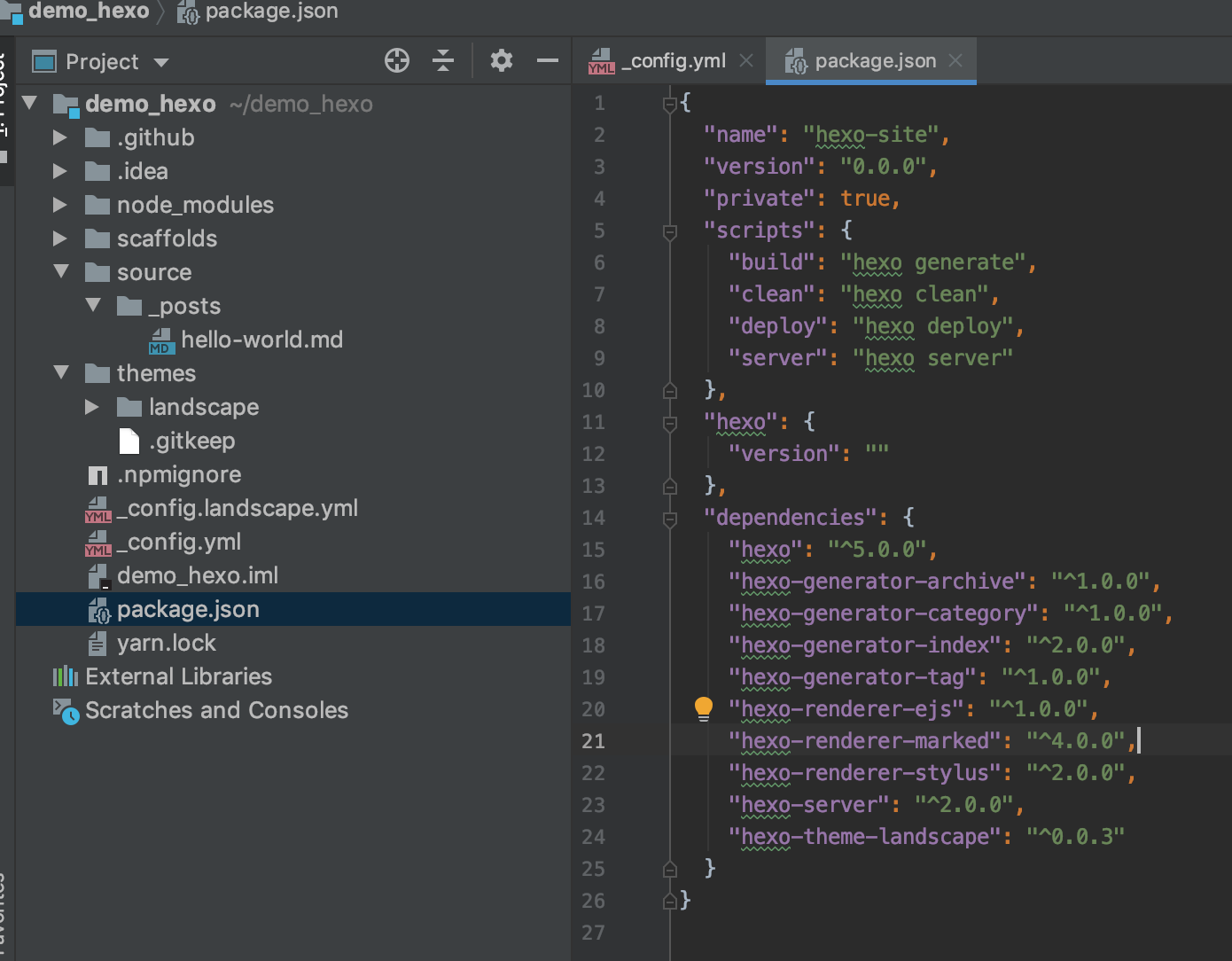Hide the Project panel with minus icon

pos(548,60)
